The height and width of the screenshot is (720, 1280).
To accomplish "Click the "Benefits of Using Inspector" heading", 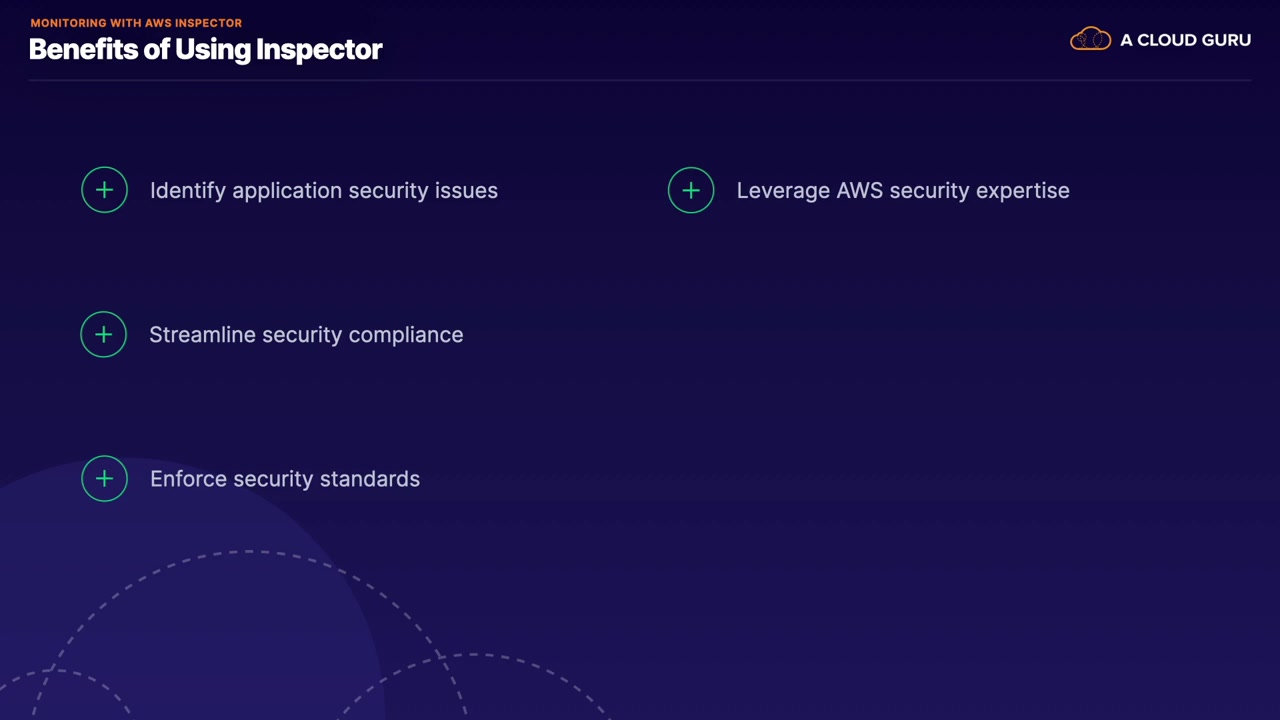I will (x=205, y=49).
